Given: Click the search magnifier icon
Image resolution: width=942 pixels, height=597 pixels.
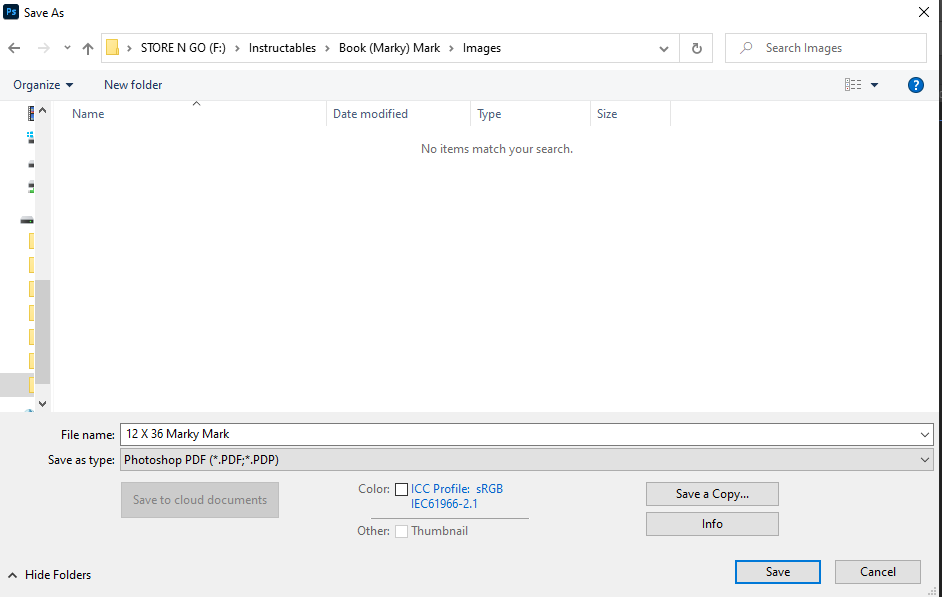Looking at the screenshot, I should click(x=746, y=47).
